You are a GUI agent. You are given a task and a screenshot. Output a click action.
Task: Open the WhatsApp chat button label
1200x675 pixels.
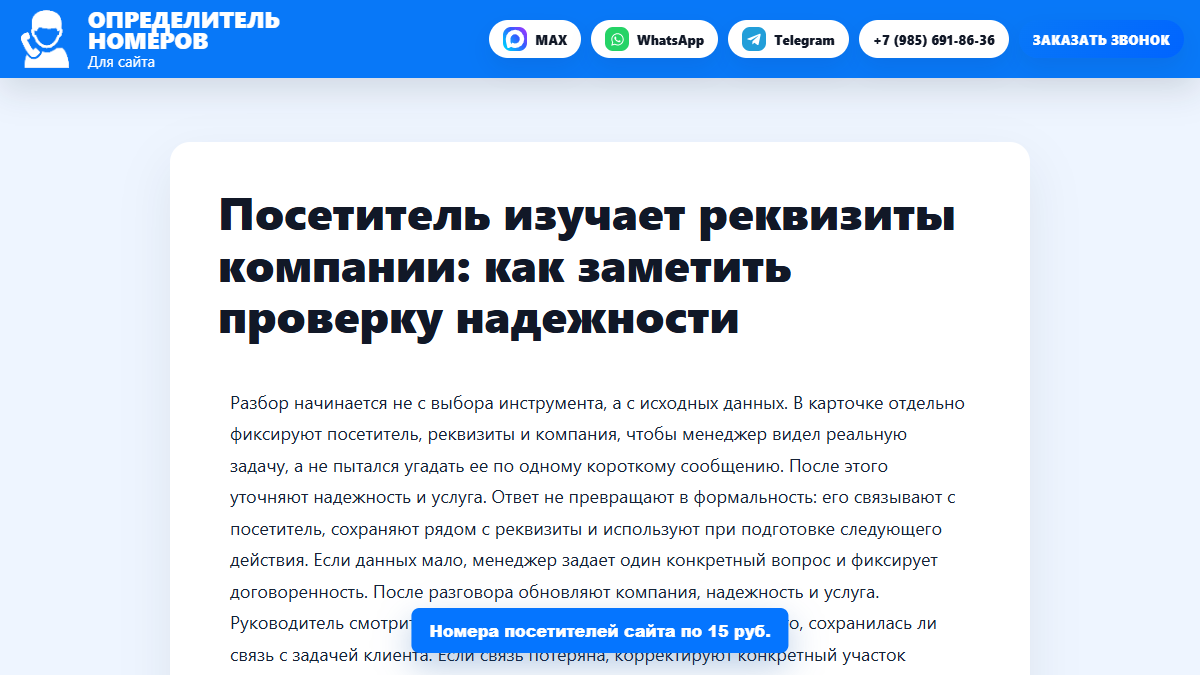670,40
